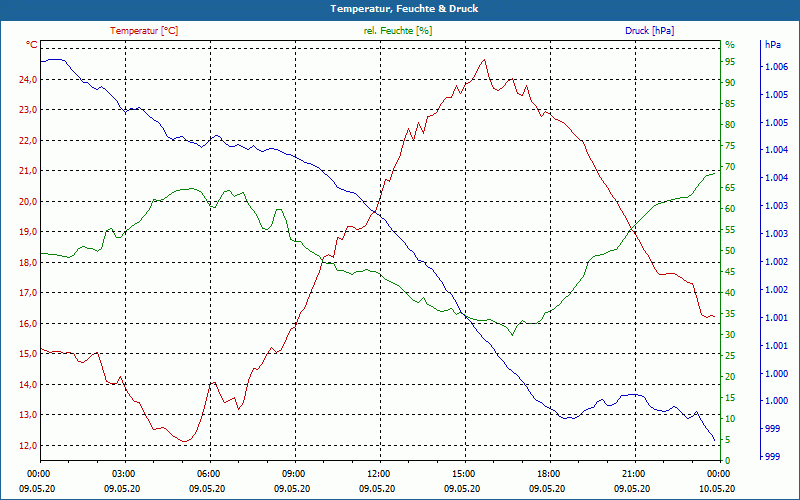Click the green "30" humidity axis tick
Image resolution: width=800 pixels, height=500 pixels.
(x=730, y=335)
